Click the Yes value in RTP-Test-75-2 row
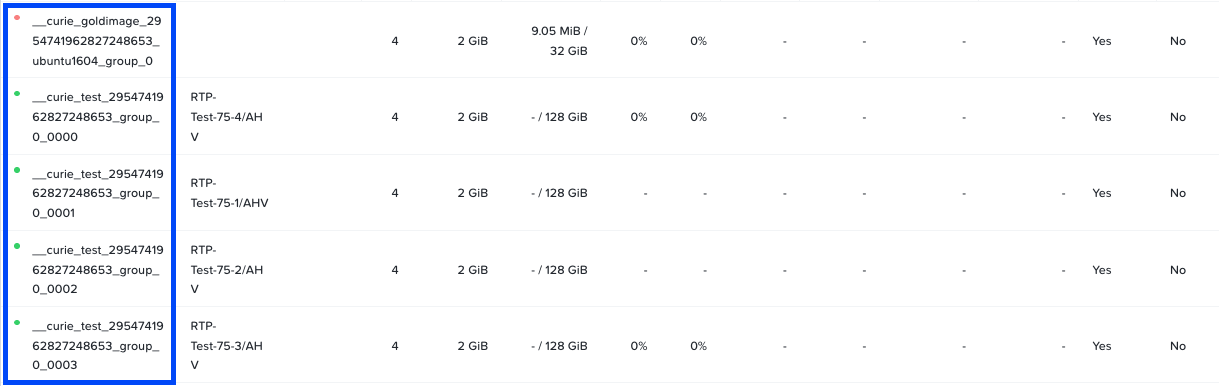The width and height of the screenshot is (1219, 386). [1101, 270]
